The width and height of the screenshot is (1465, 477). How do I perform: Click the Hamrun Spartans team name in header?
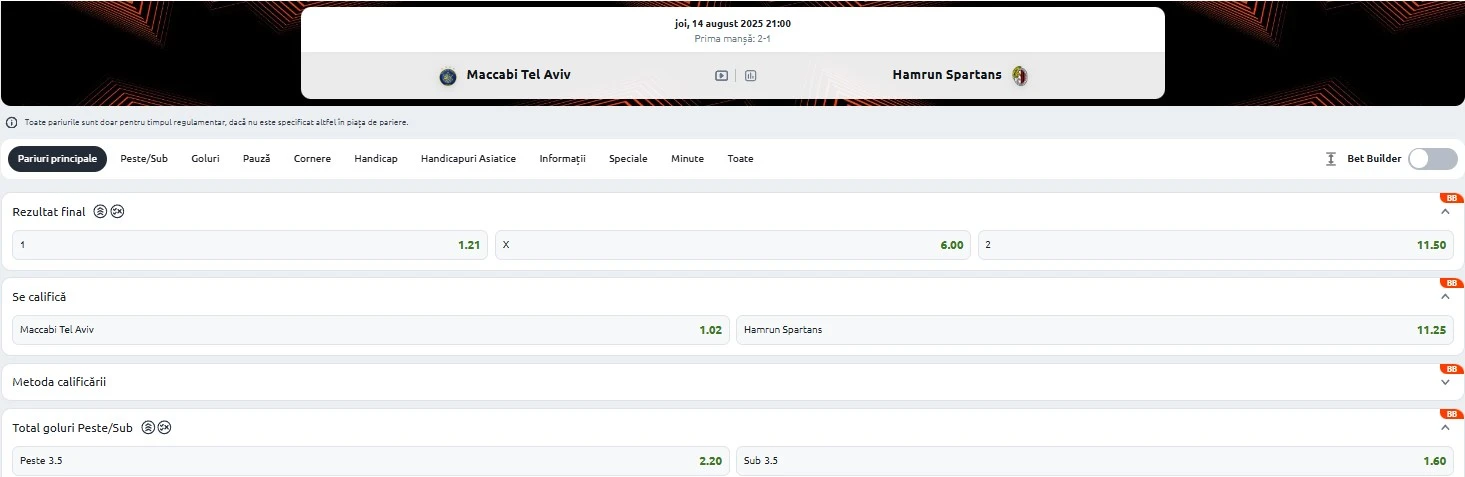point(947,75)
